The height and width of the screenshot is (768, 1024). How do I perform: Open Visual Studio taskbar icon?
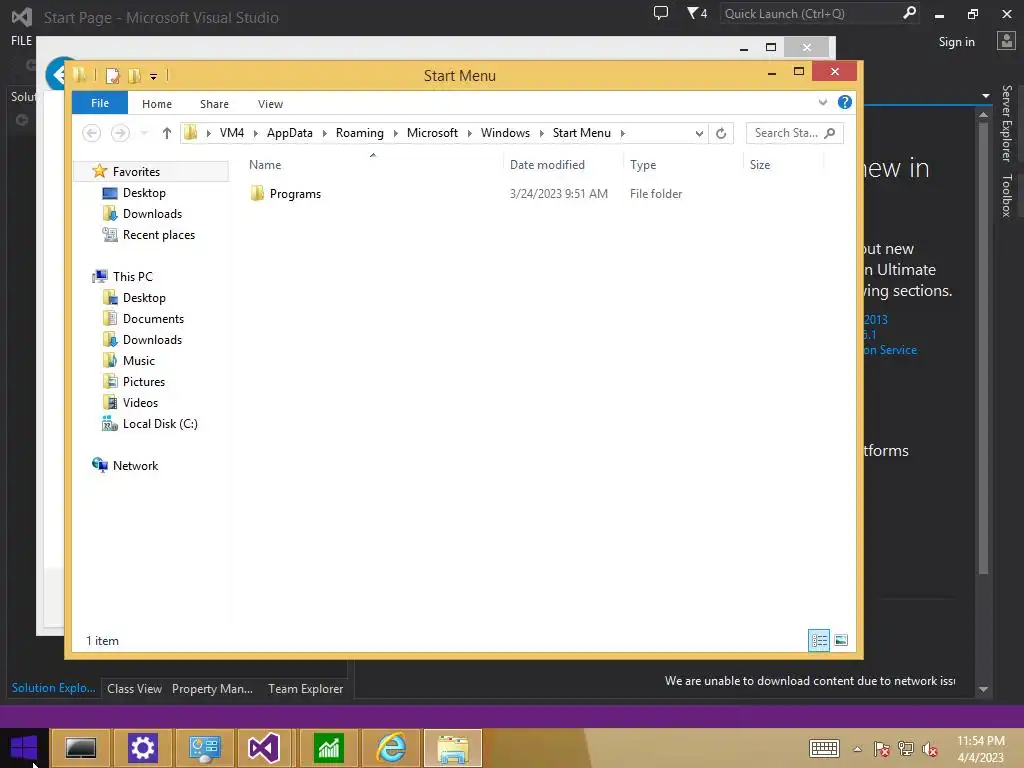264,748
